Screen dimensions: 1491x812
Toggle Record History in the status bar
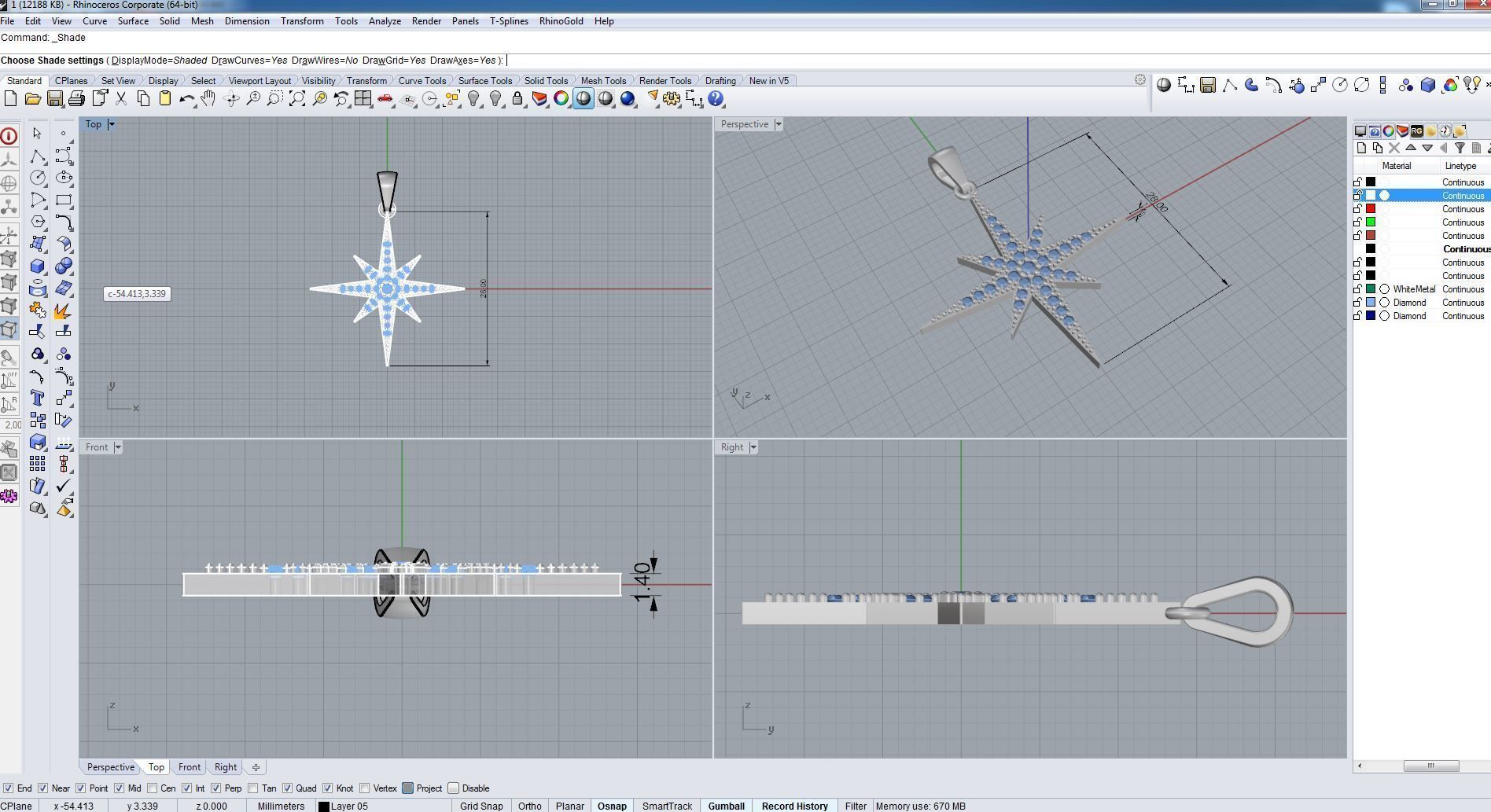[x=794, y=806]
